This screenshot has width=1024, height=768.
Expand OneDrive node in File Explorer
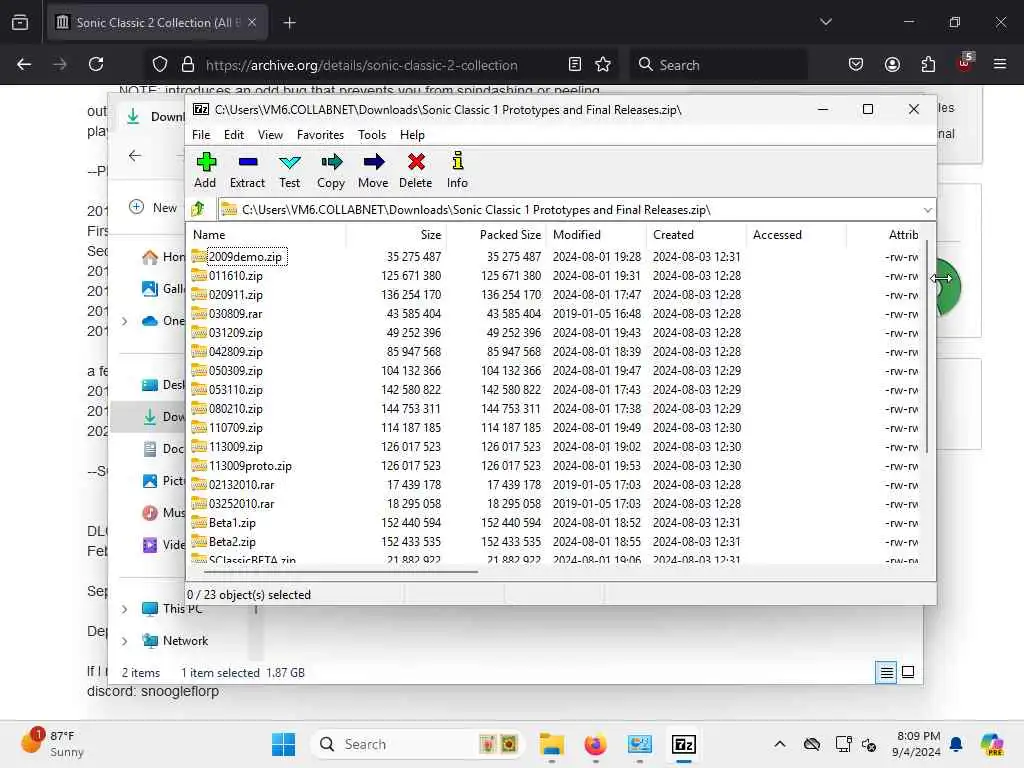pos(125,321)
